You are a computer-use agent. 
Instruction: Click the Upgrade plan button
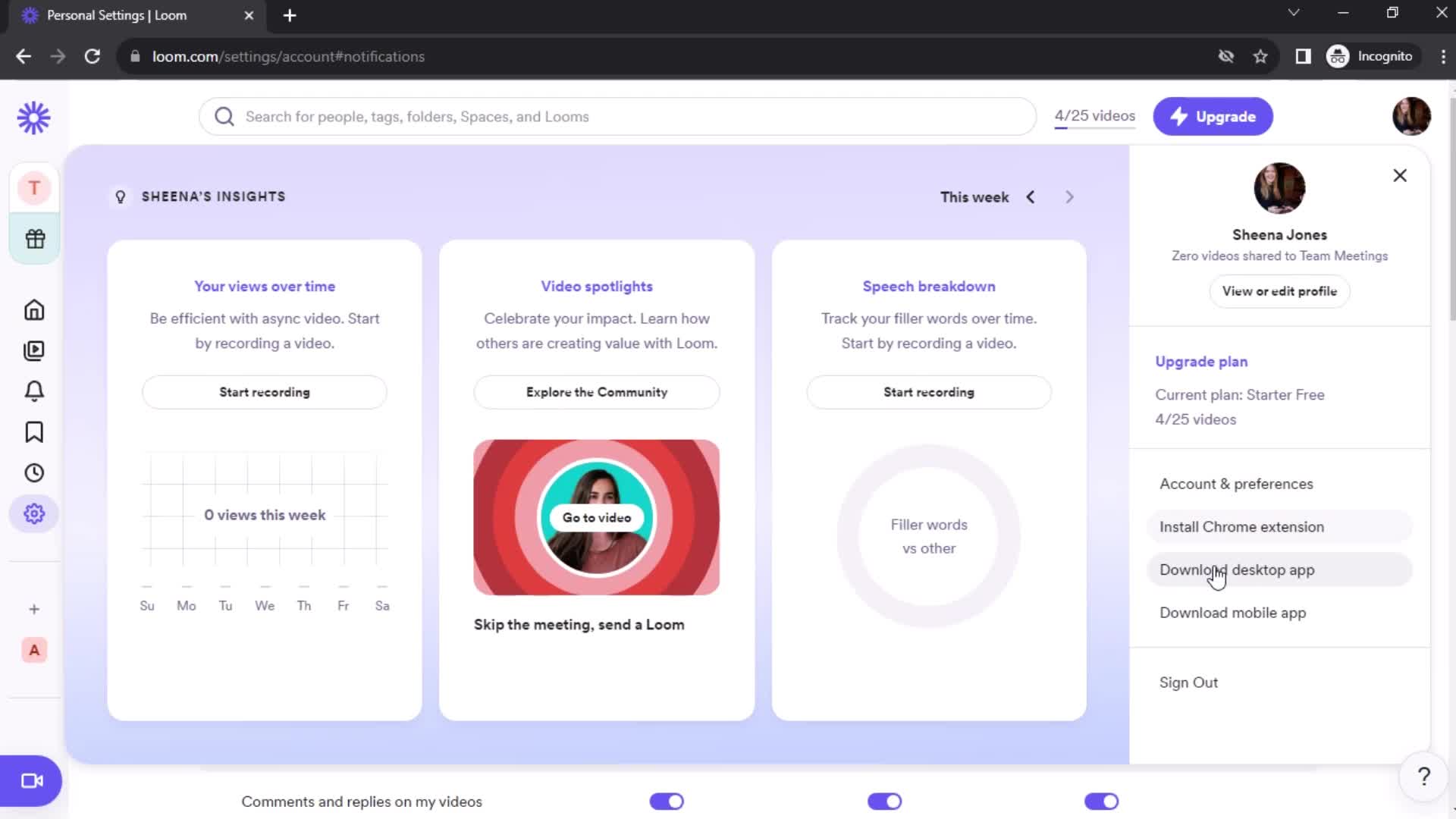coord(1200,361)
